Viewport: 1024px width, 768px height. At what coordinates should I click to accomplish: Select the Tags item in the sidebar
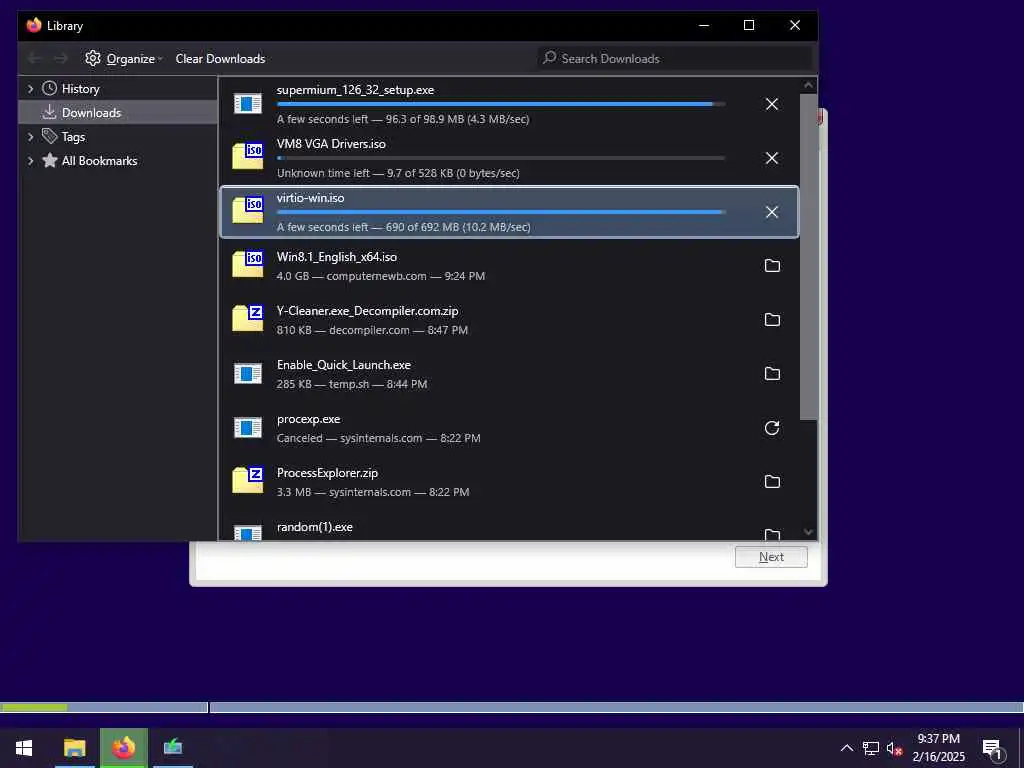click(x=118, y=136)
